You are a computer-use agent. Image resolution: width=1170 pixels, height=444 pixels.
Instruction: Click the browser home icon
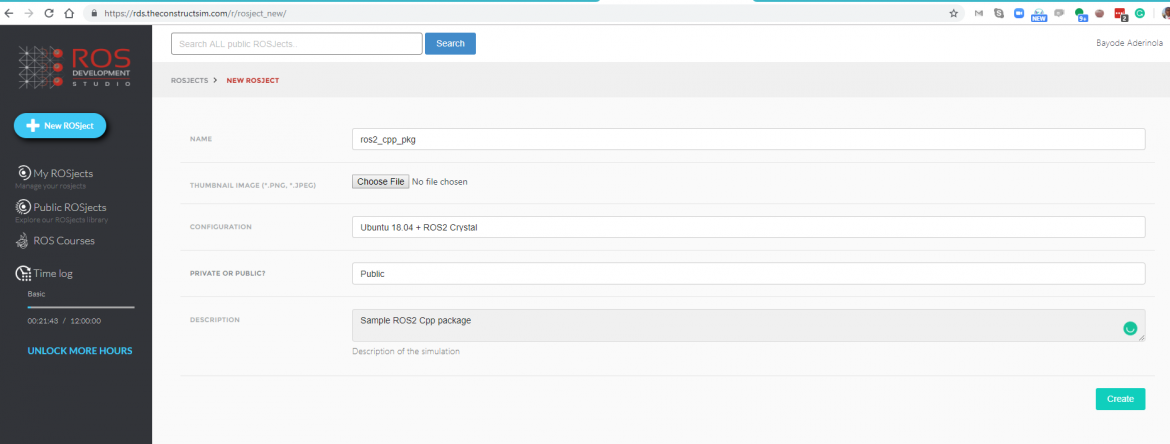point(68,14)
